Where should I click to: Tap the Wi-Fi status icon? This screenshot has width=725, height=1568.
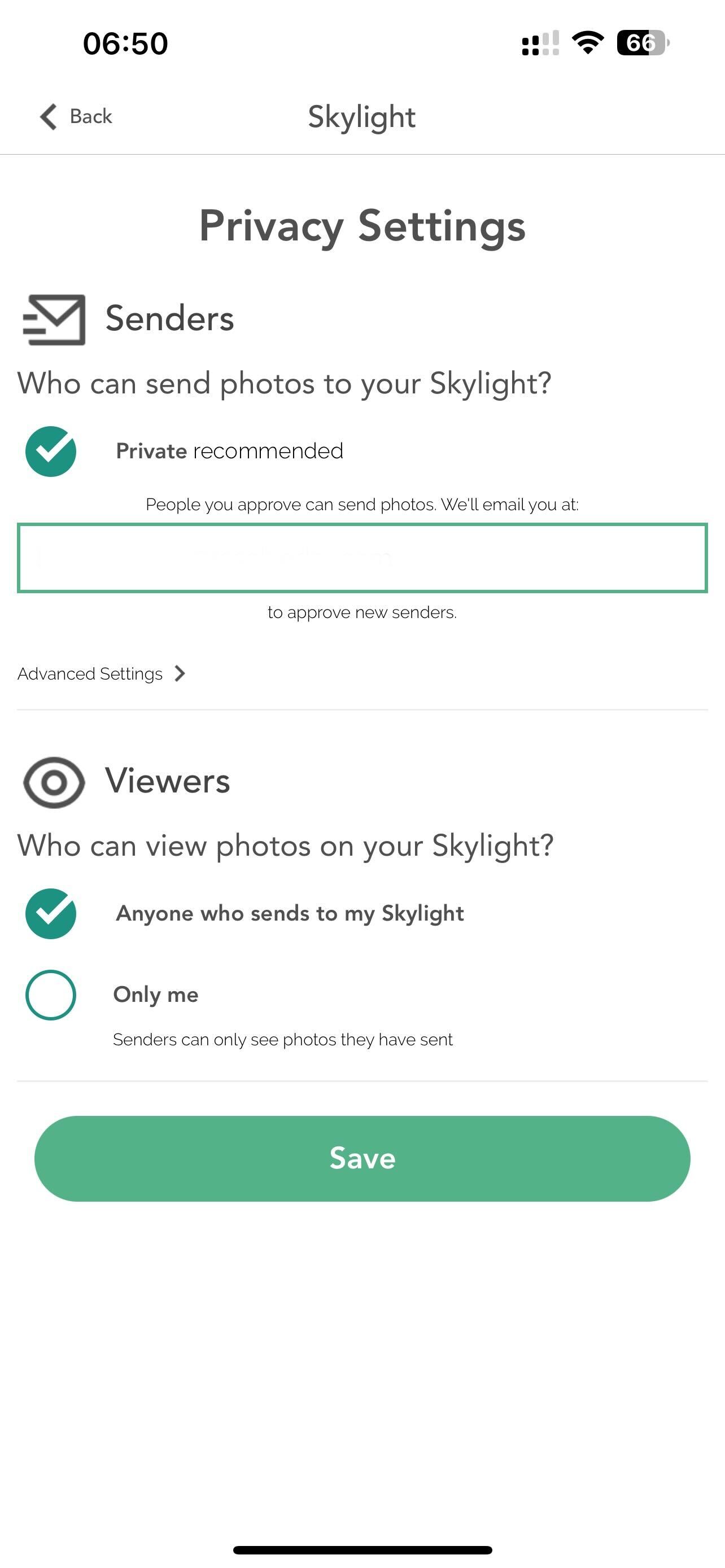coord(587,43)
